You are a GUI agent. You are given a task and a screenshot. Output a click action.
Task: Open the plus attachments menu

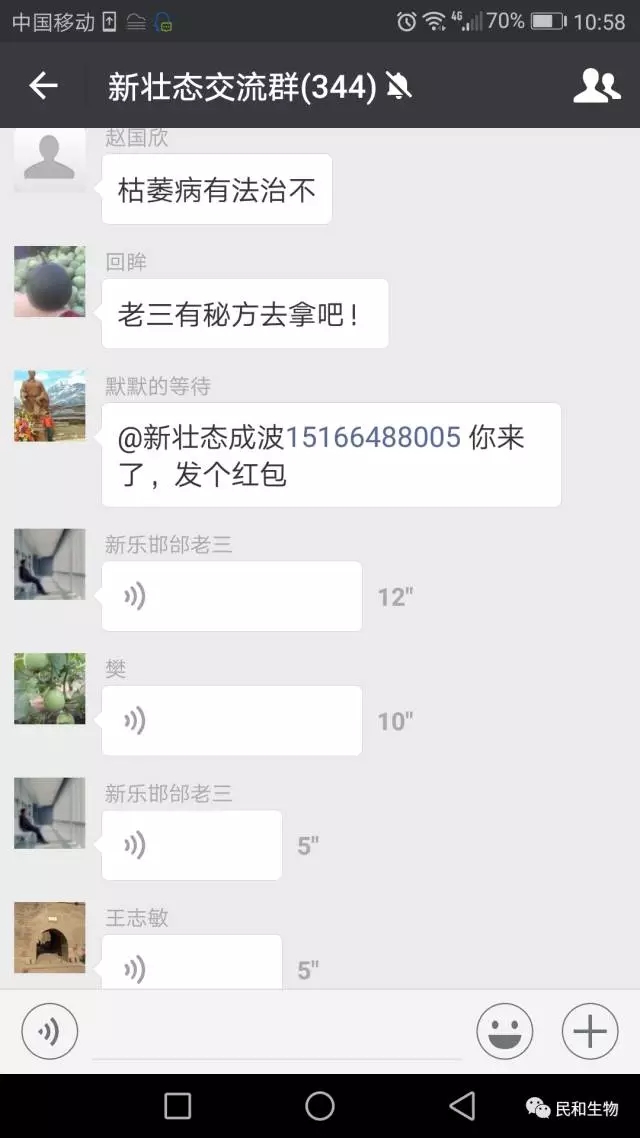(x=590, y=1031)
